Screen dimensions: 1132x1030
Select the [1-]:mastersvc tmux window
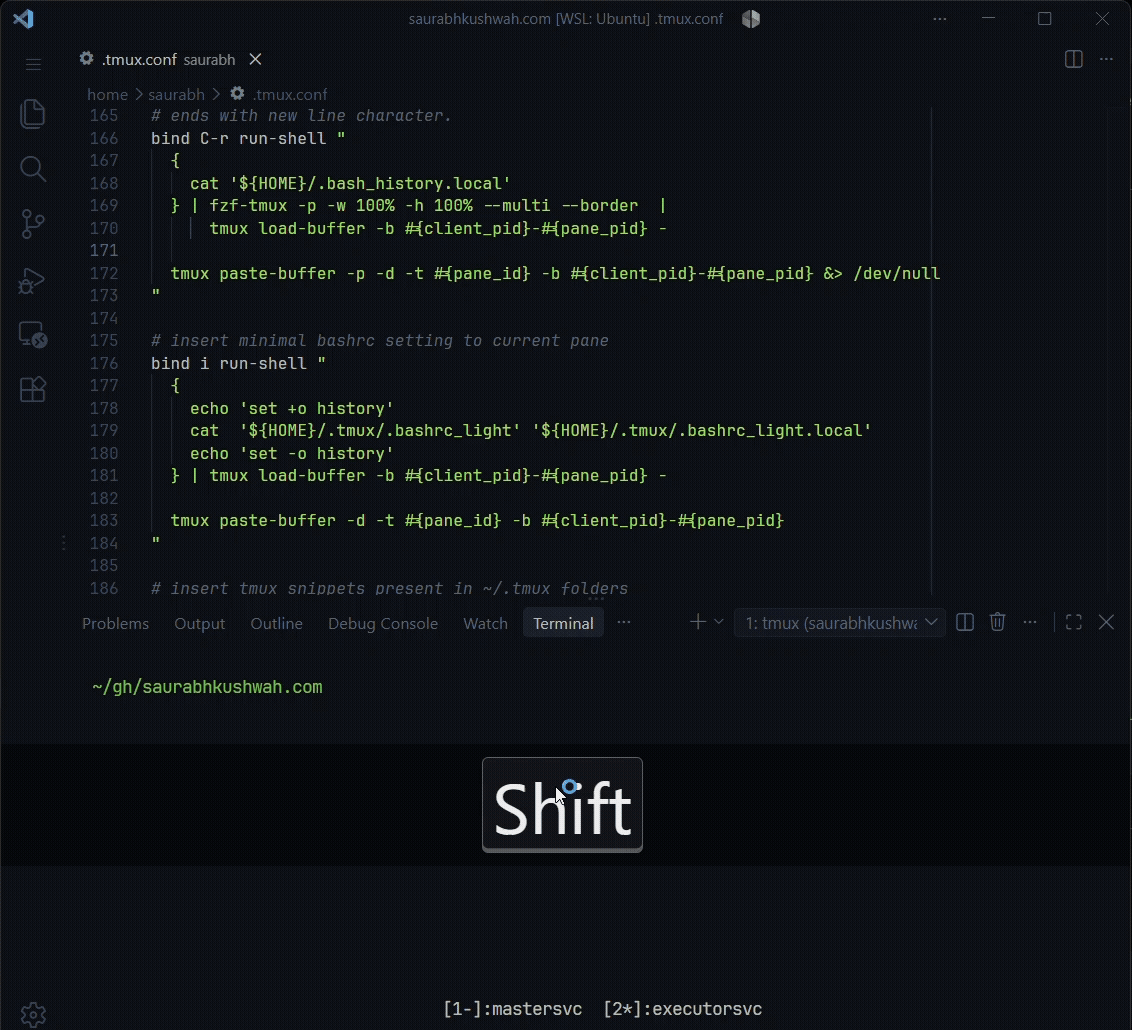(x=513, y=1009)
